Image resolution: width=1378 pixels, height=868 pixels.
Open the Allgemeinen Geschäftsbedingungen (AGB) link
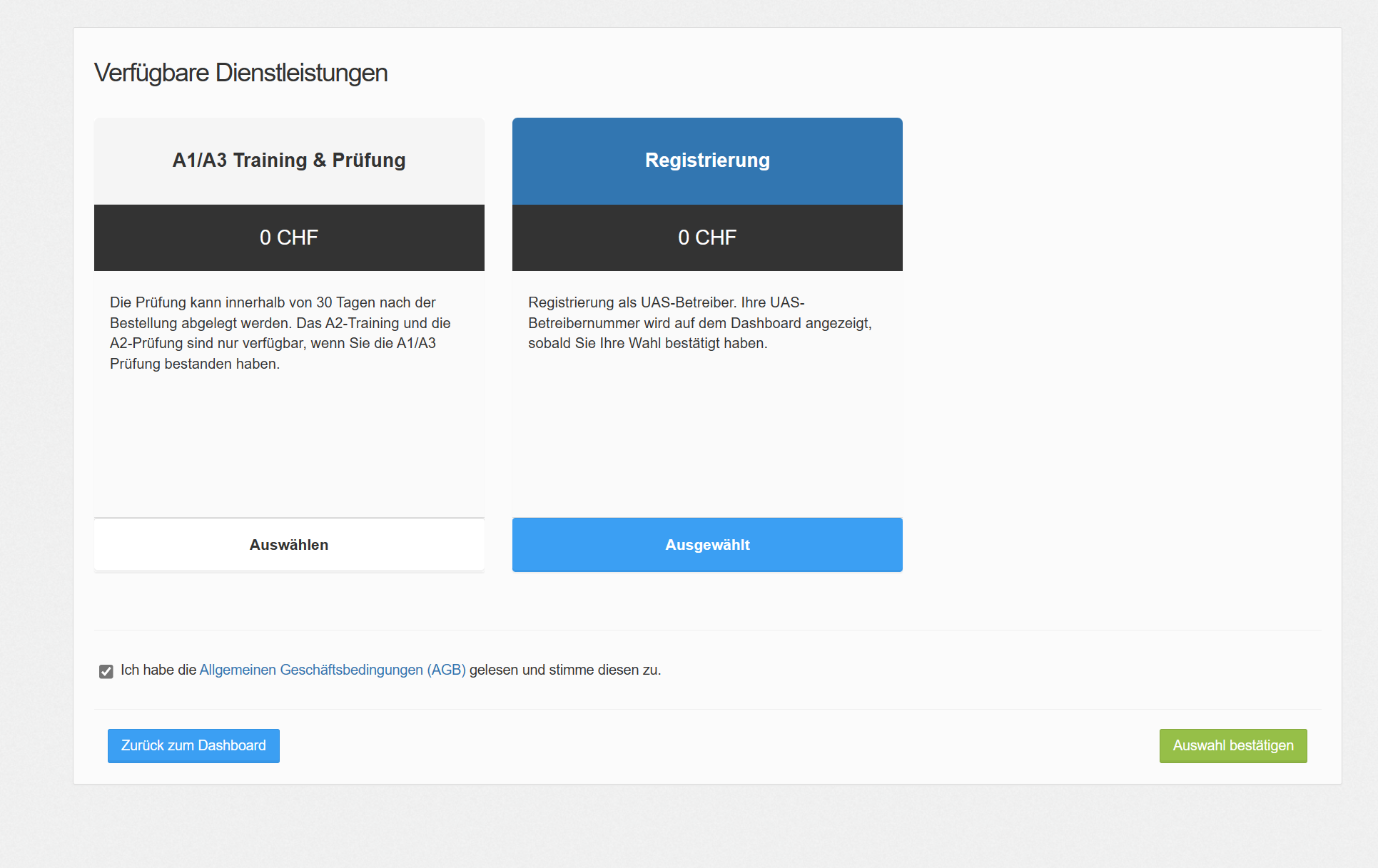pyautogui.click(x=333, y=670)
